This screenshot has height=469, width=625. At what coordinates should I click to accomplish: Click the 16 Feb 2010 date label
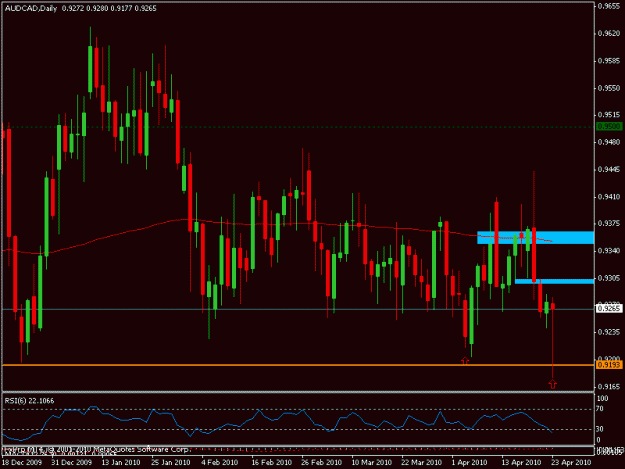pyautogui.click(x=271, y=463)
